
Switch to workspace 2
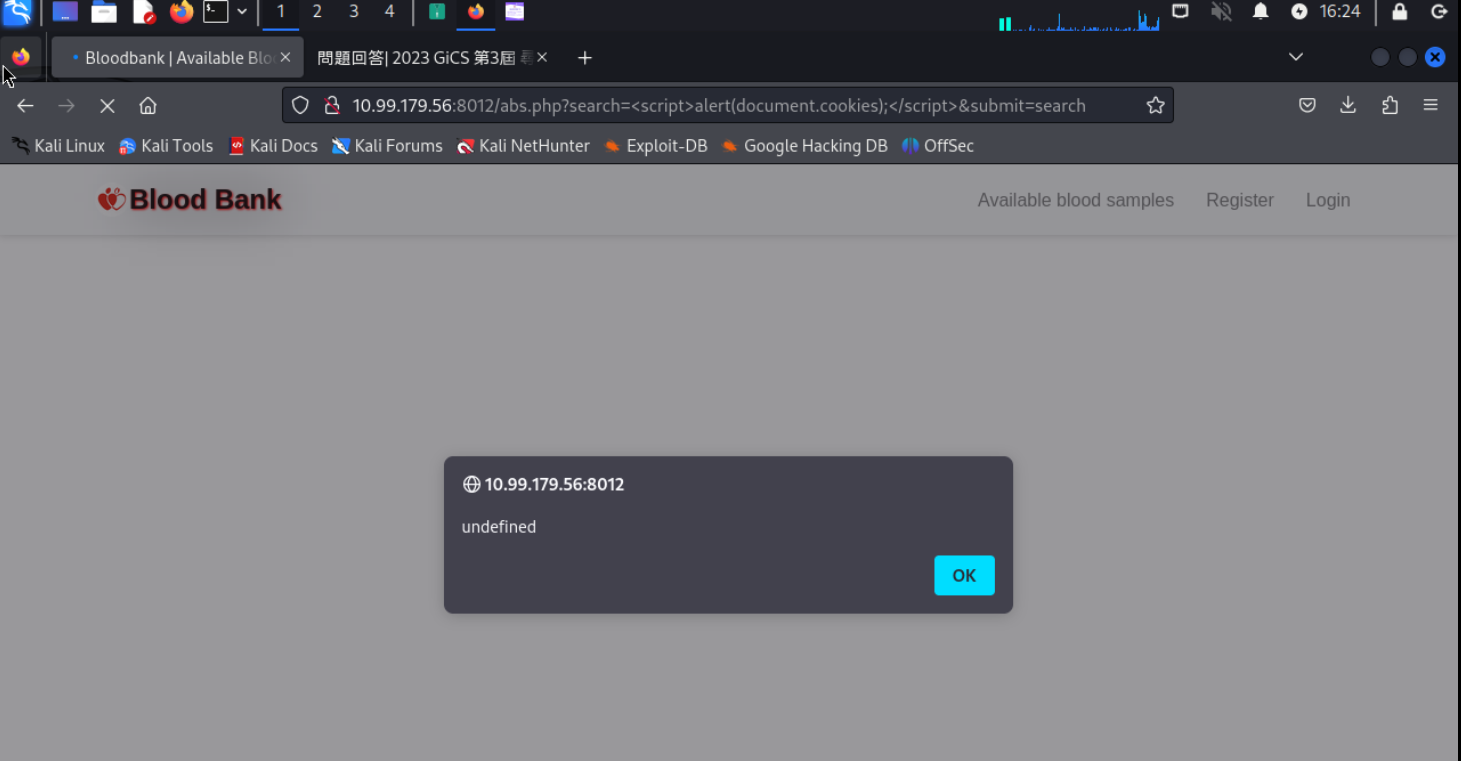coord(317,12)
